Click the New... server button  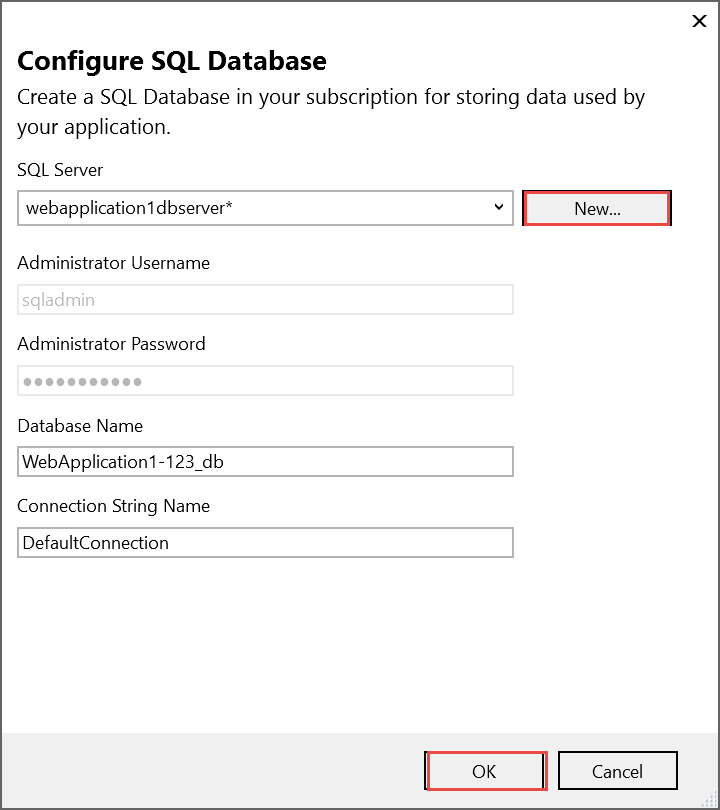click(x=597, y=208)
